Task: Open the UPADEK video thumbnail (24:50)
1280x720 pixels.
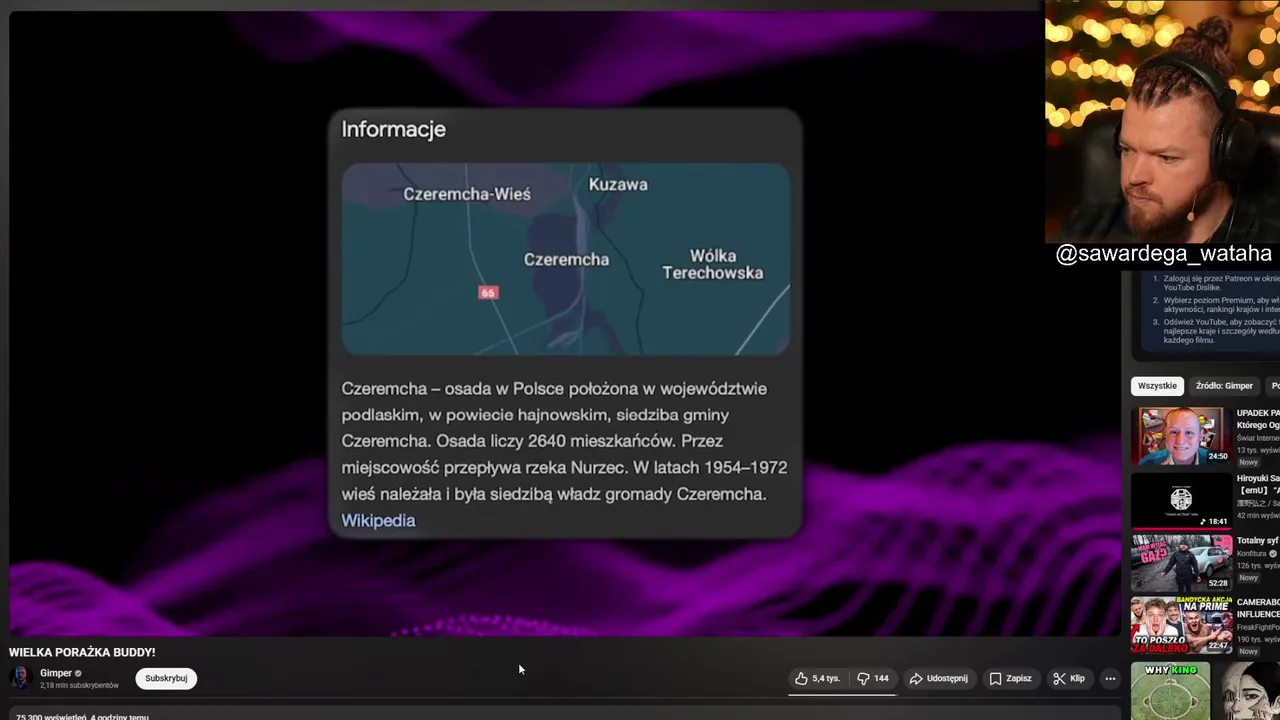Action: click(1181, 435)
